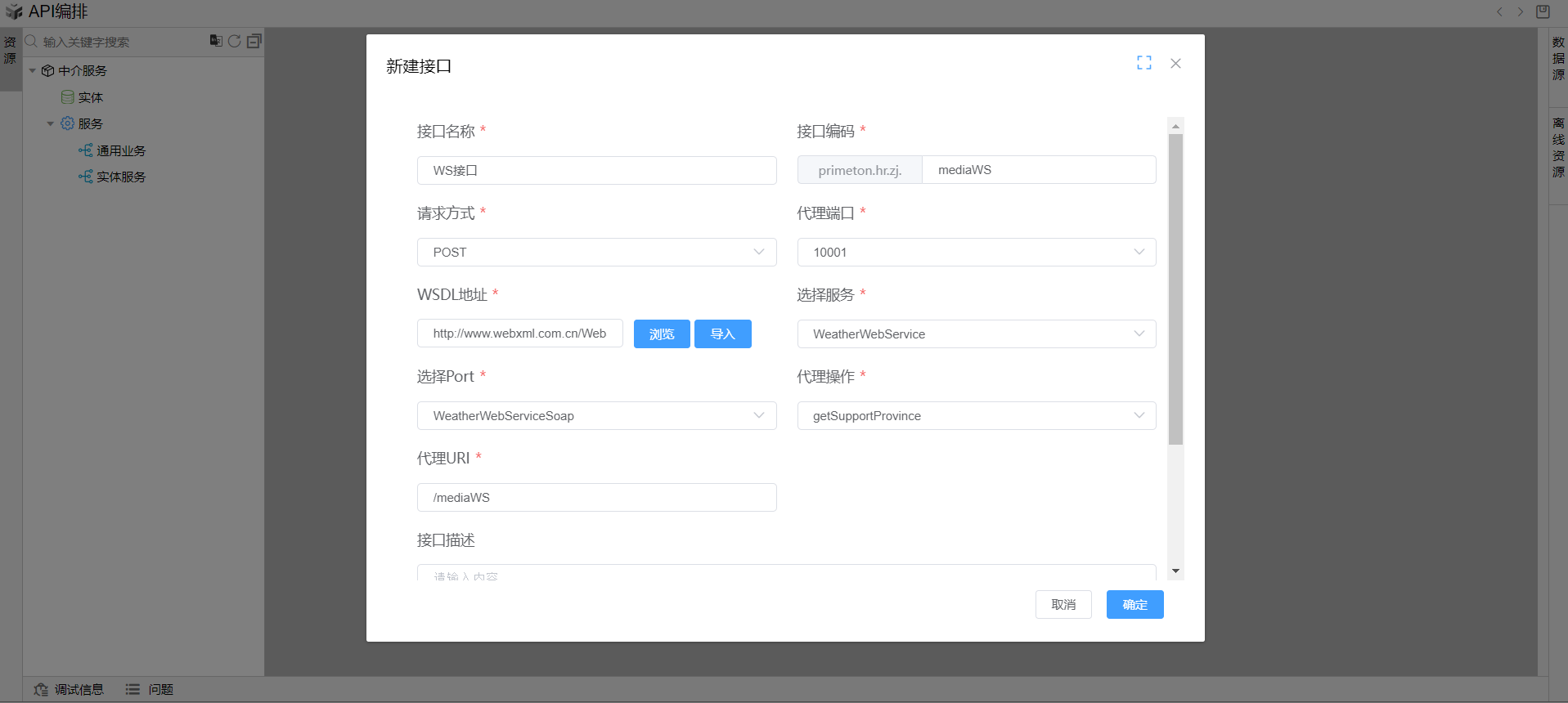
Task: Click the forward arrow in the title bar
Action: 1521,11
